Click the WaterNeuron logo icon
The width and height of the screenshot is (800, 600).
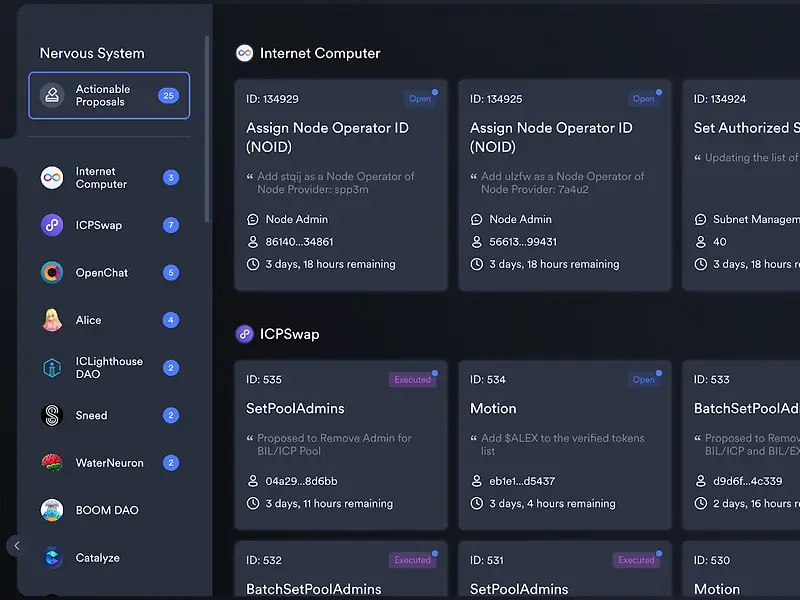pyautogui.click(x=52, y=463)
